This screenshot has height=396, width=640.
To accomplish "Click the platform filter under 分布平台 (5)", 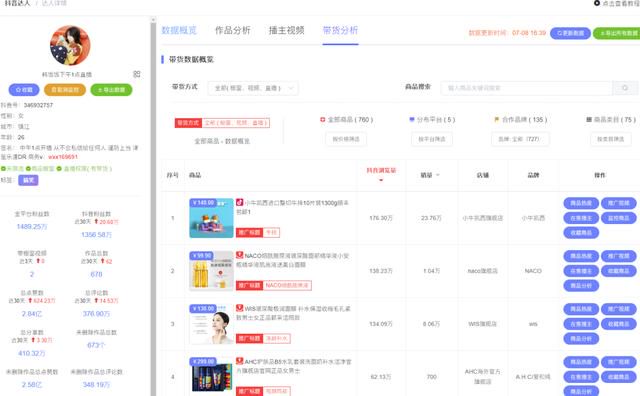I will [x=432, y=139].
